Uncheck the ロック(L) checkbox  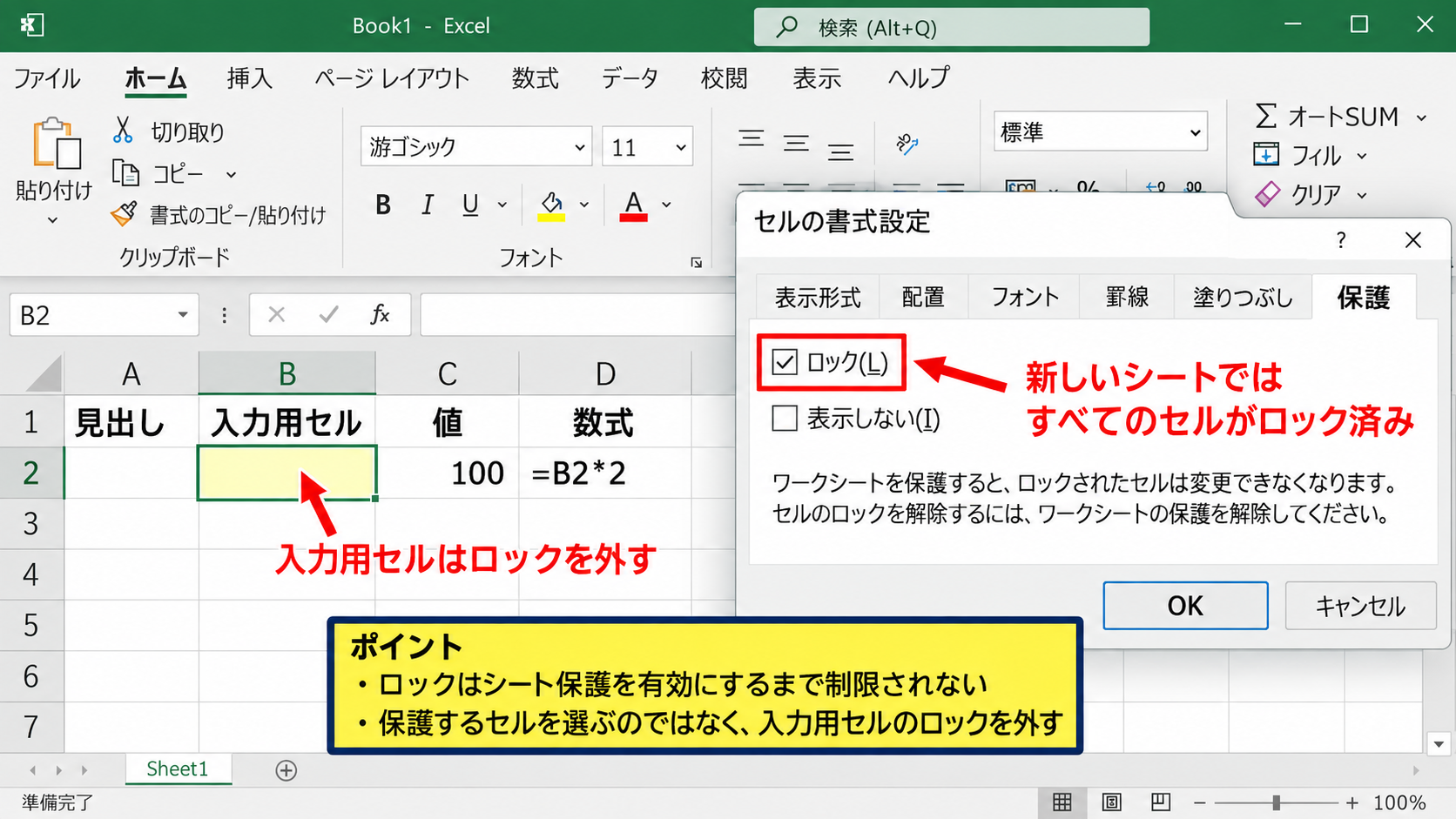785,362
